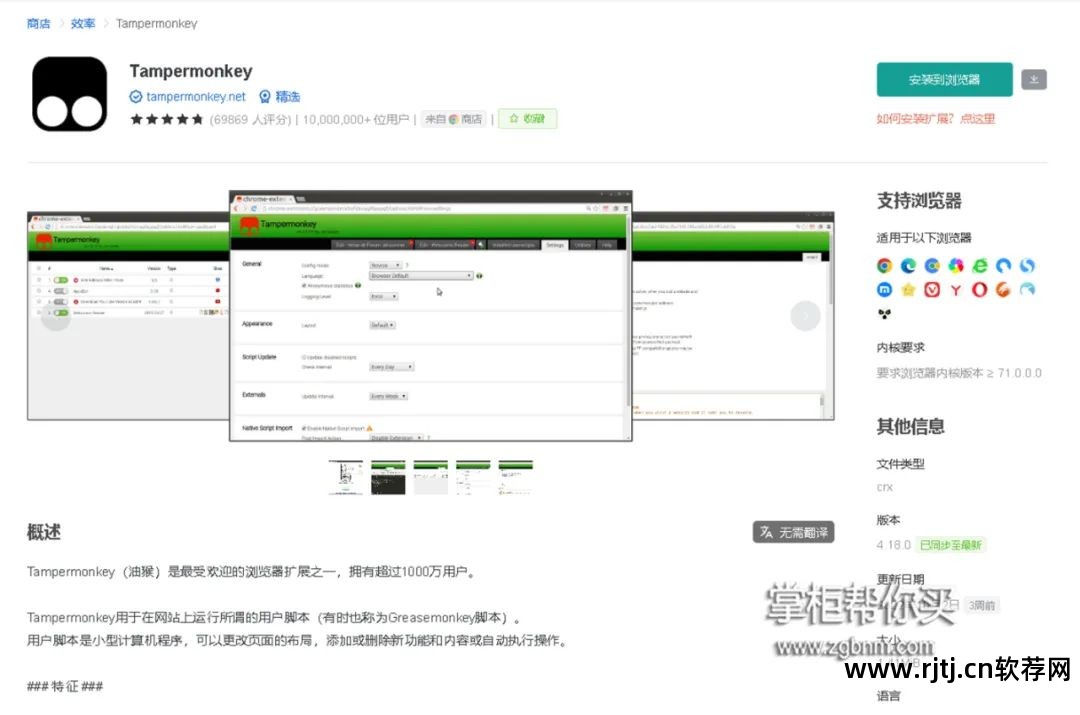The width and height of the screenshot is (1080, 715).
Task: Click the blue Sogou 'S' browser icon
Action: pyautogui.click(x=1027, y=266)
